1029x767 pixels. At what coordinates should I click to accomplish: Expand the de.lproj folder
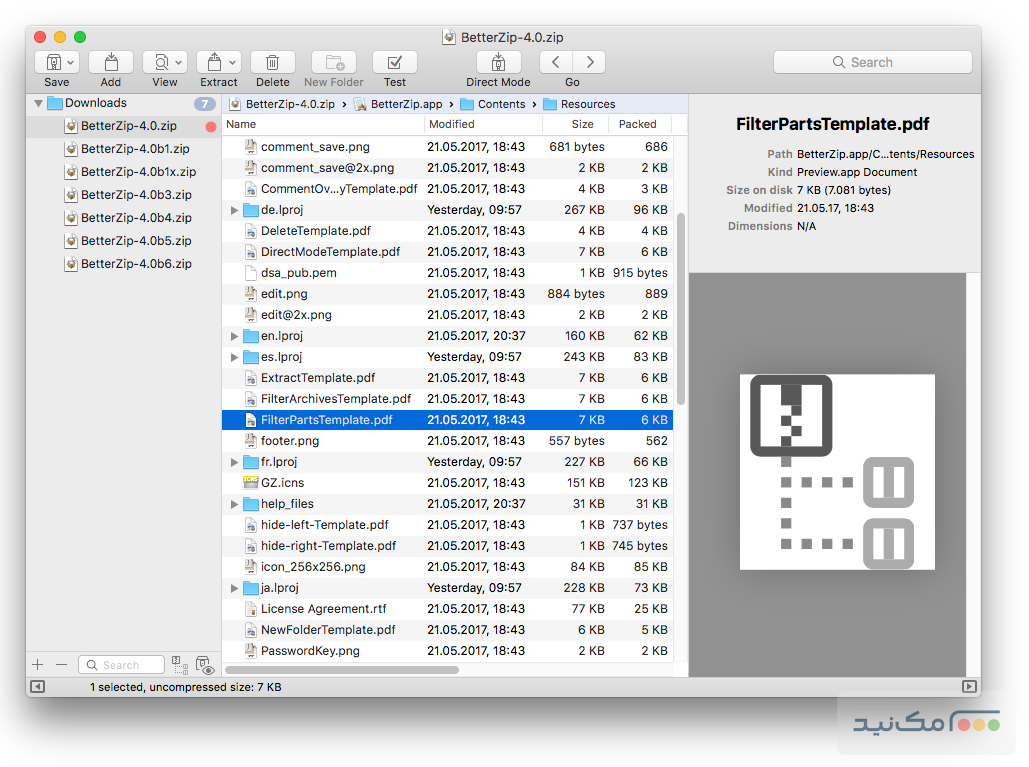point(235,210)
